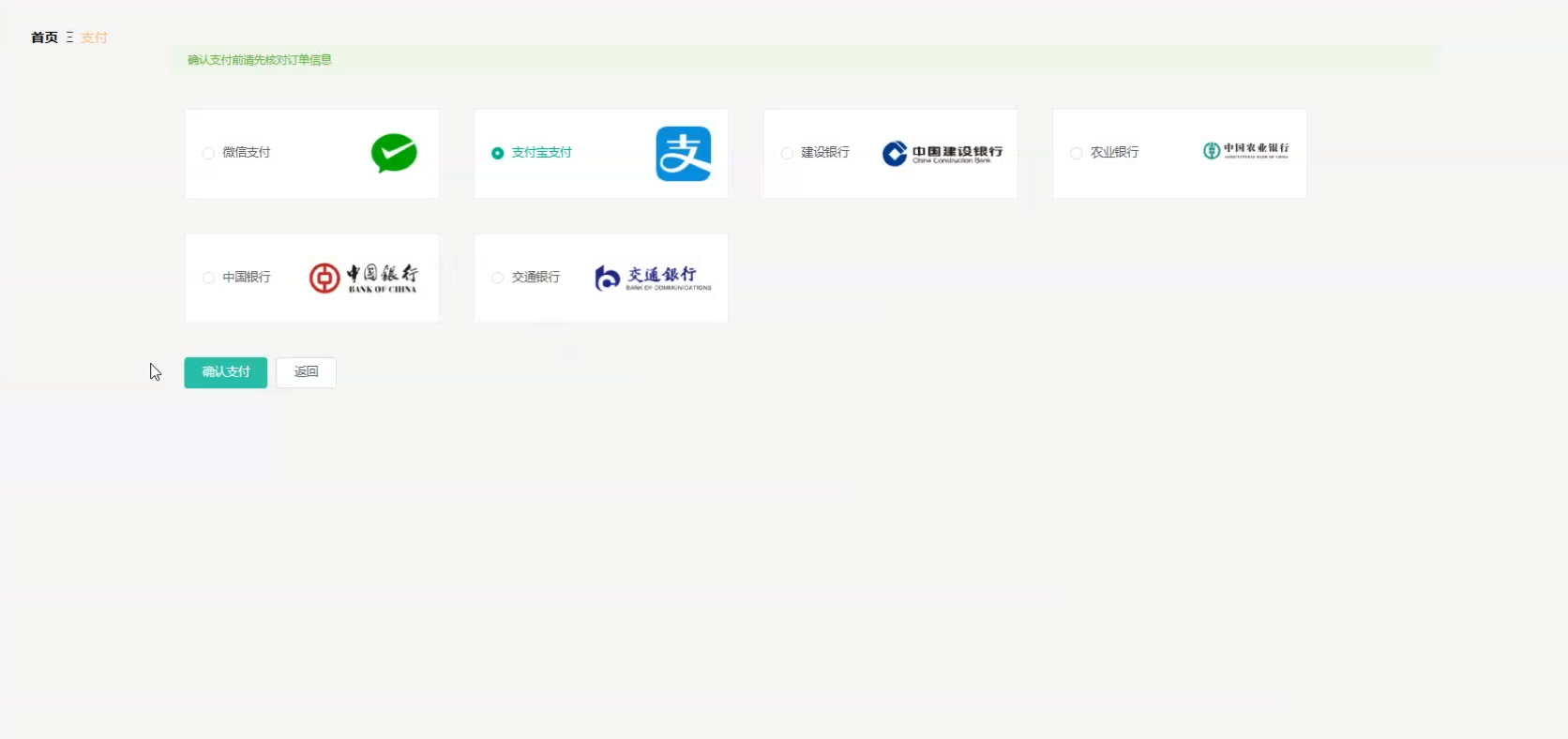Click the 农业银行 label text
1568x739 pixels.
1114,153
